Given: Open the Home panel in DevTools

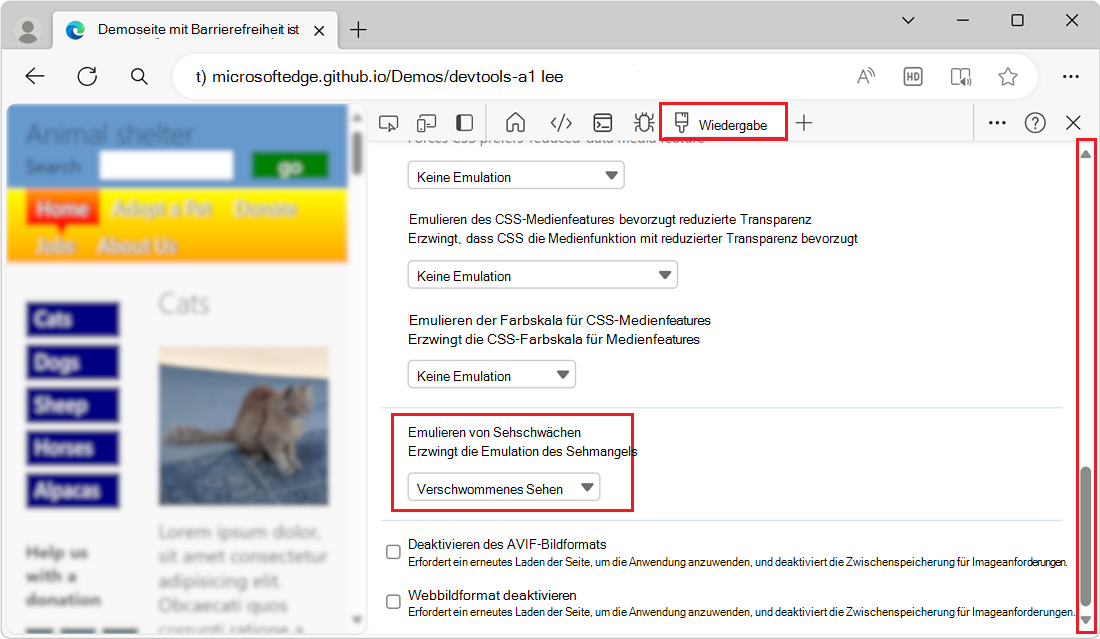Looking at the screenshot, I should point(515,122).
